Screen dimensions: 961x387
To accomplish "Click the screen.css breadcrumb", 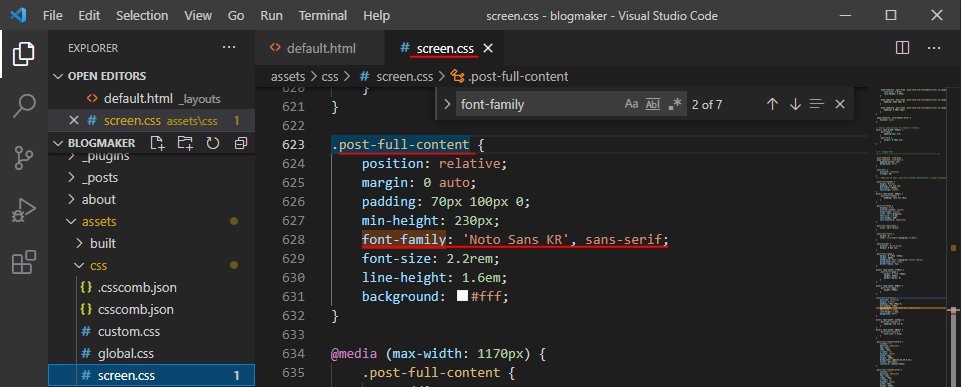I will 404,77.
